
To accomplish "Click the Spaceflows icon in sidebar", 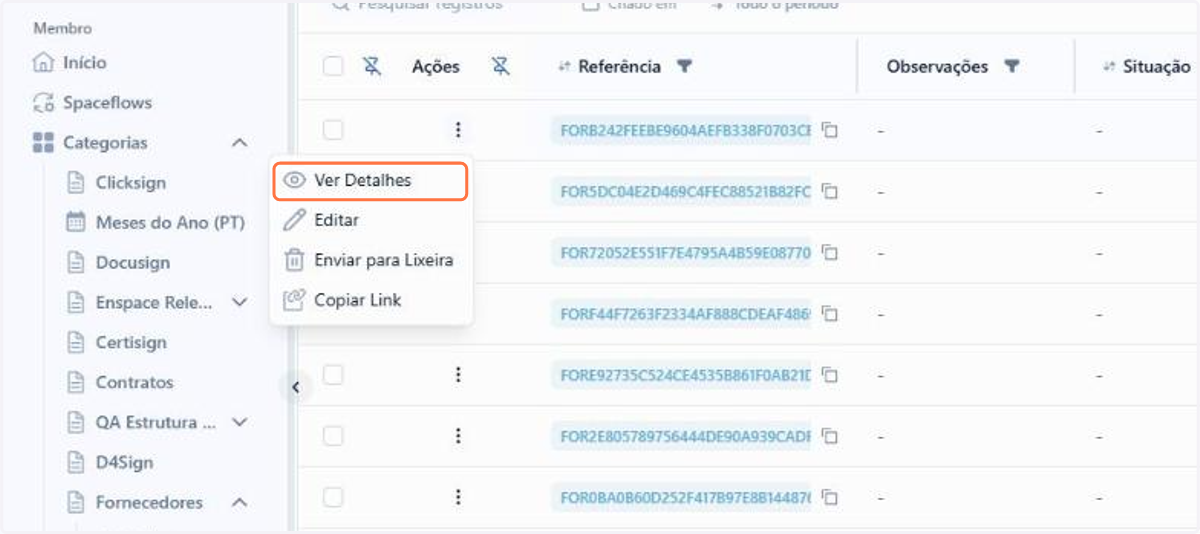I will point(43,102).
